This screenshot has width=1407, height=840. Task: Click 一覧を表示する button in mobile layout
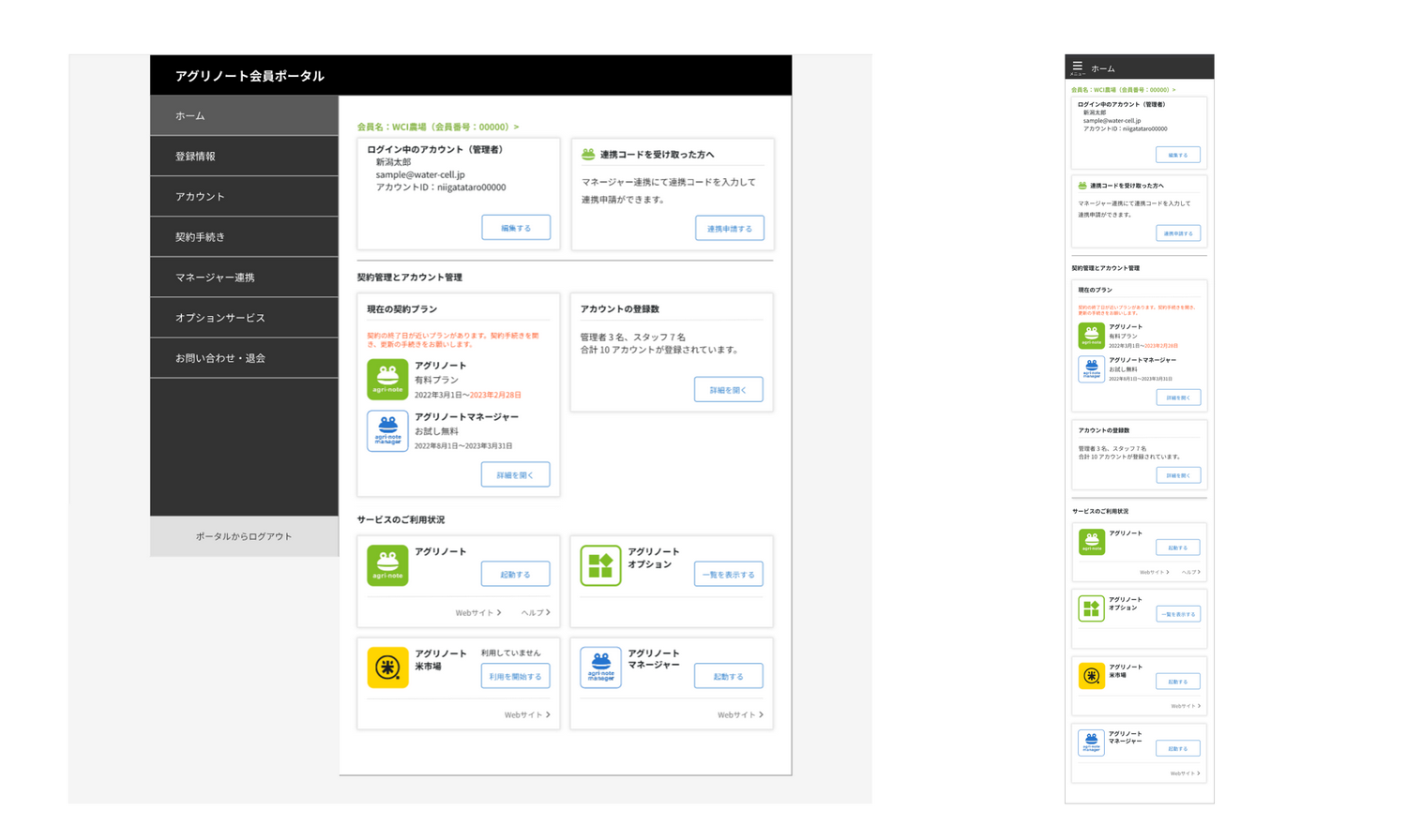click(x=1178, y=614)
